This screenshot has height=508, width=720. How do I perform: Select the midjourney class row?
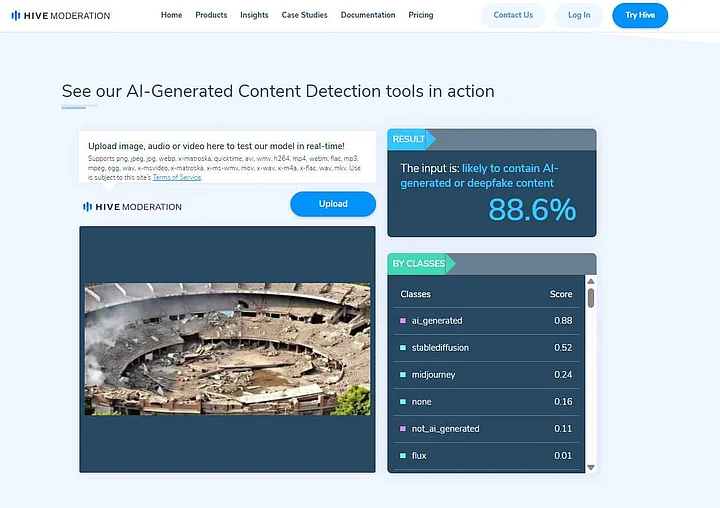point(486,375)
